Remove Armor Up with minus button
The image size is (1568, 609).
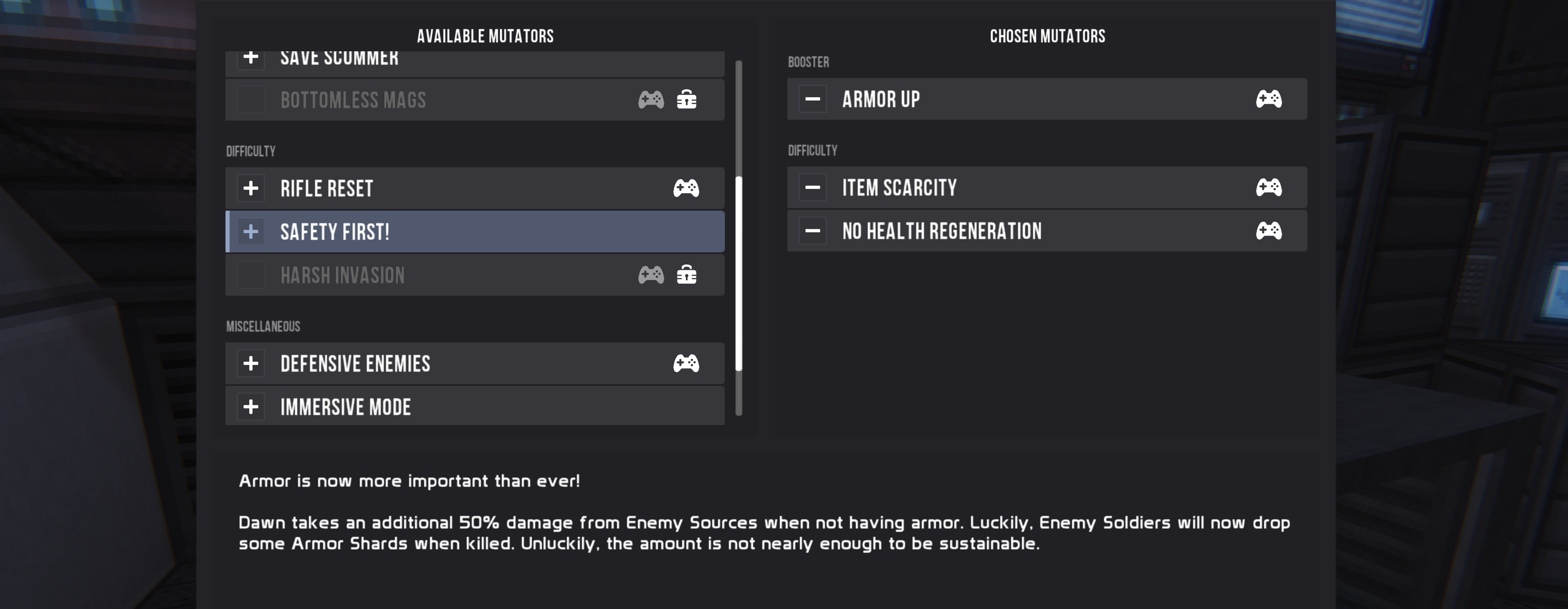click(x=813, y=98)
